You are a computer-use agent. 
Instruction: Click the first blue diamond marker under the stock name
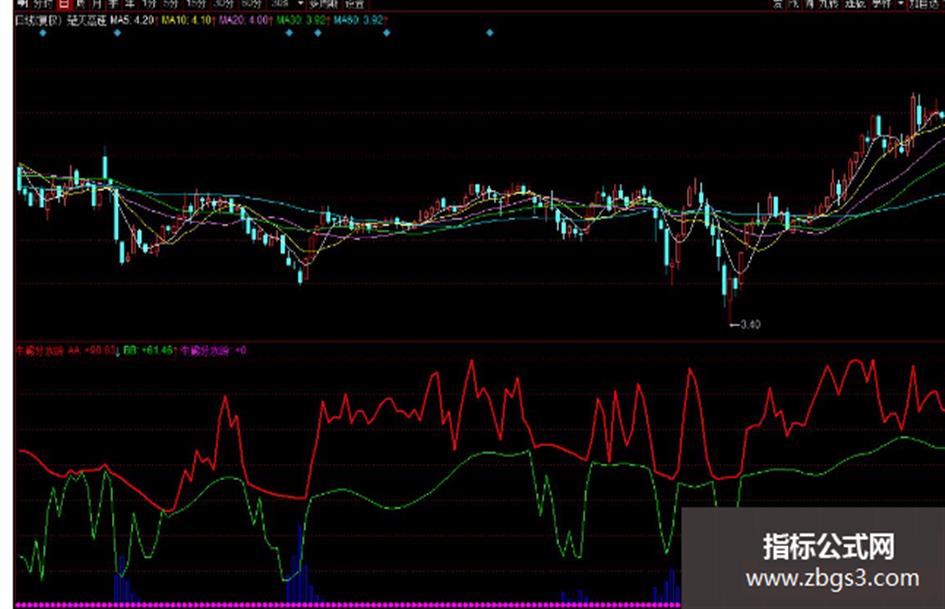click(43, 33)
